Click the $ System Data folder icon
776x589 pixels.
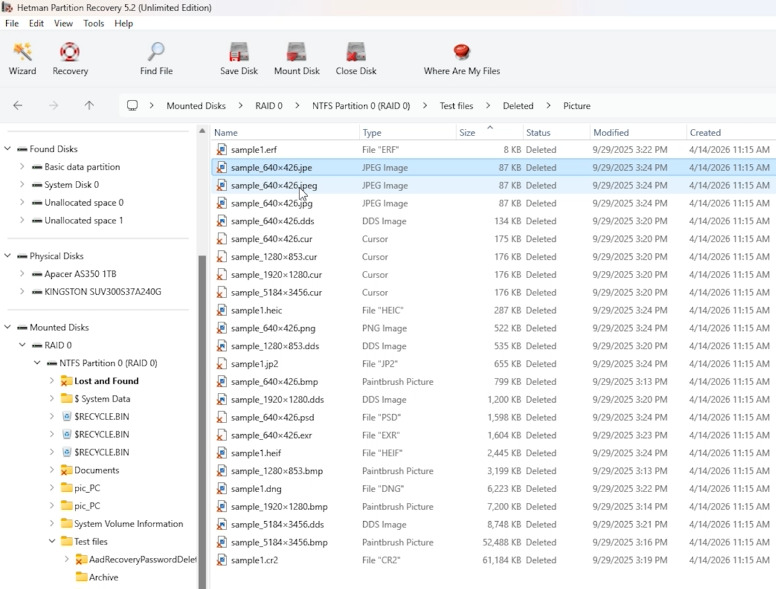[x=66, y=398]
